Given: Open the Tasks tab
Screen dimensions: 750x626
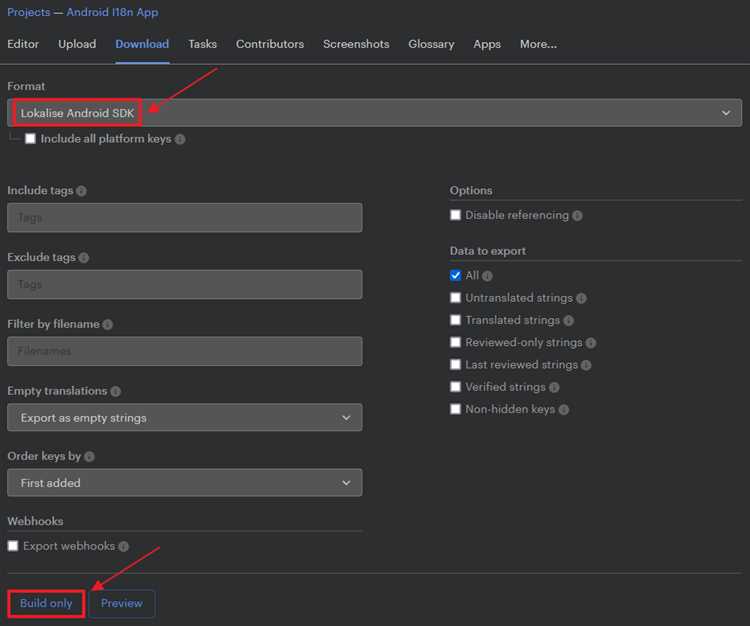Looking at the screenshot, I should click(202, 44).
